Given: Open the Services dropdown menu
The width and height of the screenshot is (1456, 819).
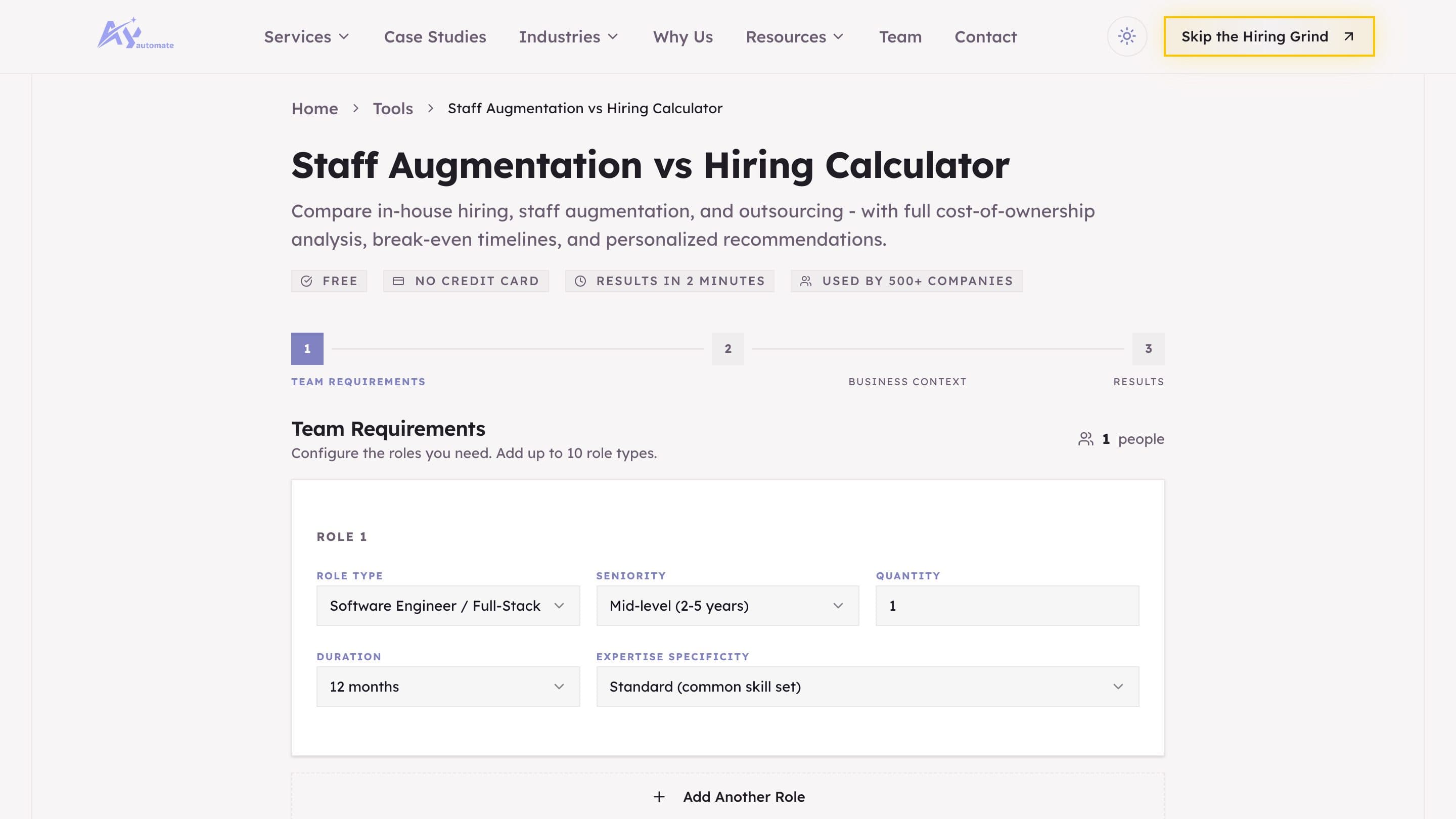Looking at the screenshot, I should (x=306, y=37).
